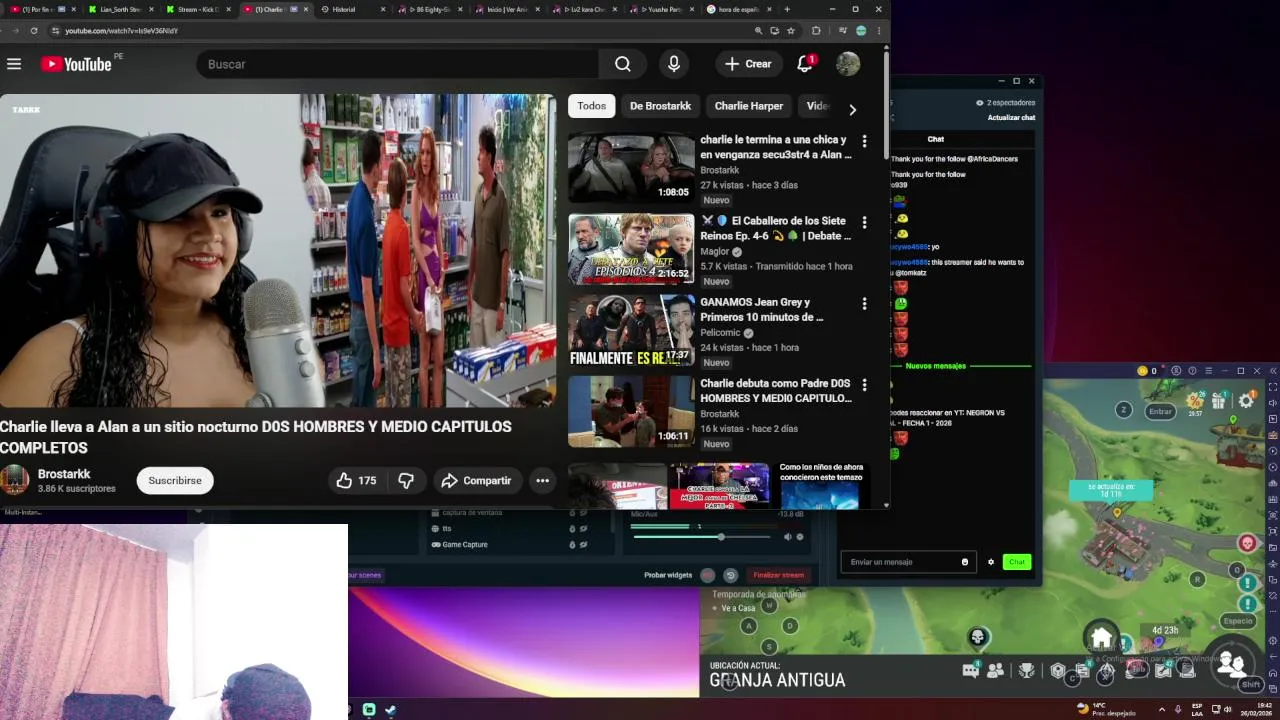
Task: Open the GANAMOS Jean Grey video title
Action: [x=762, y=309]
